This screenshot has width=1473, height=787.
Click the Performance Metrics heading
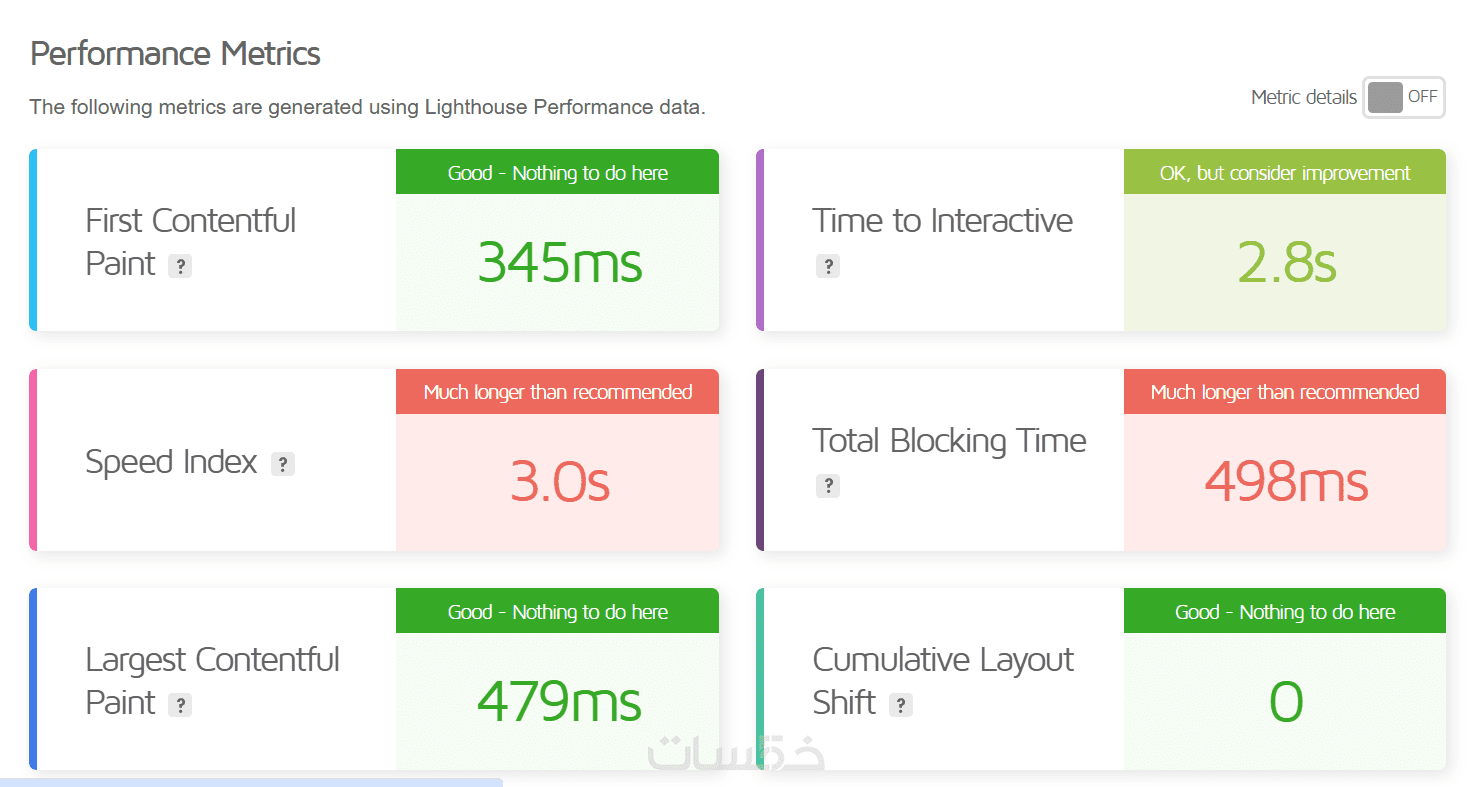175,53
